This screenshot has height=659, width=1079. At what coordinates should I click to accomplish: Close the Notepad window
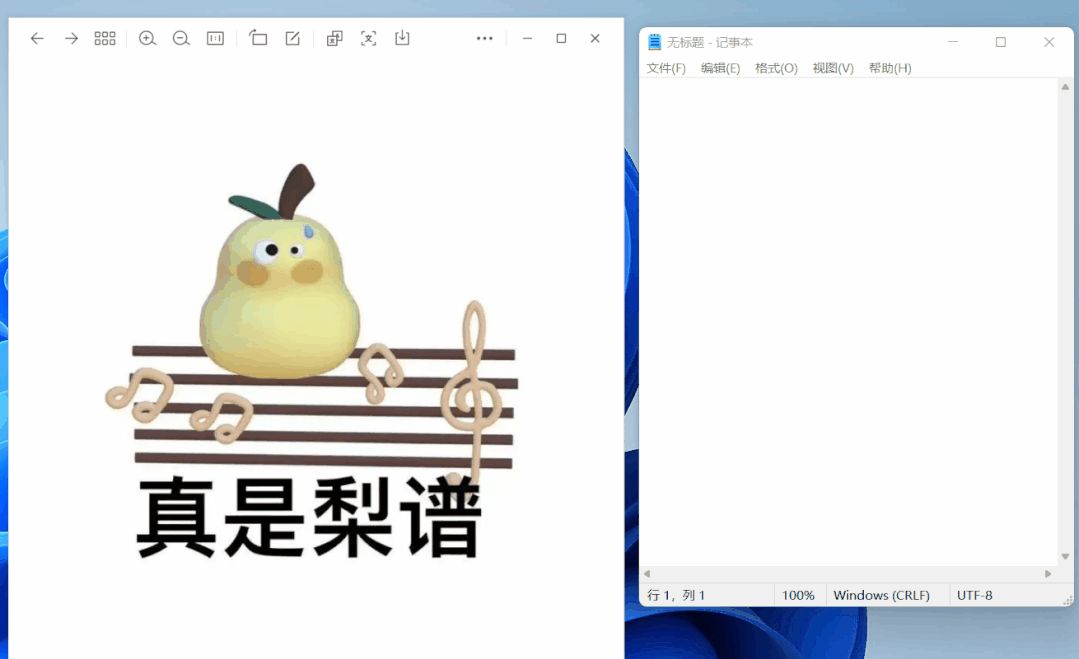[x=1049, y=42]
